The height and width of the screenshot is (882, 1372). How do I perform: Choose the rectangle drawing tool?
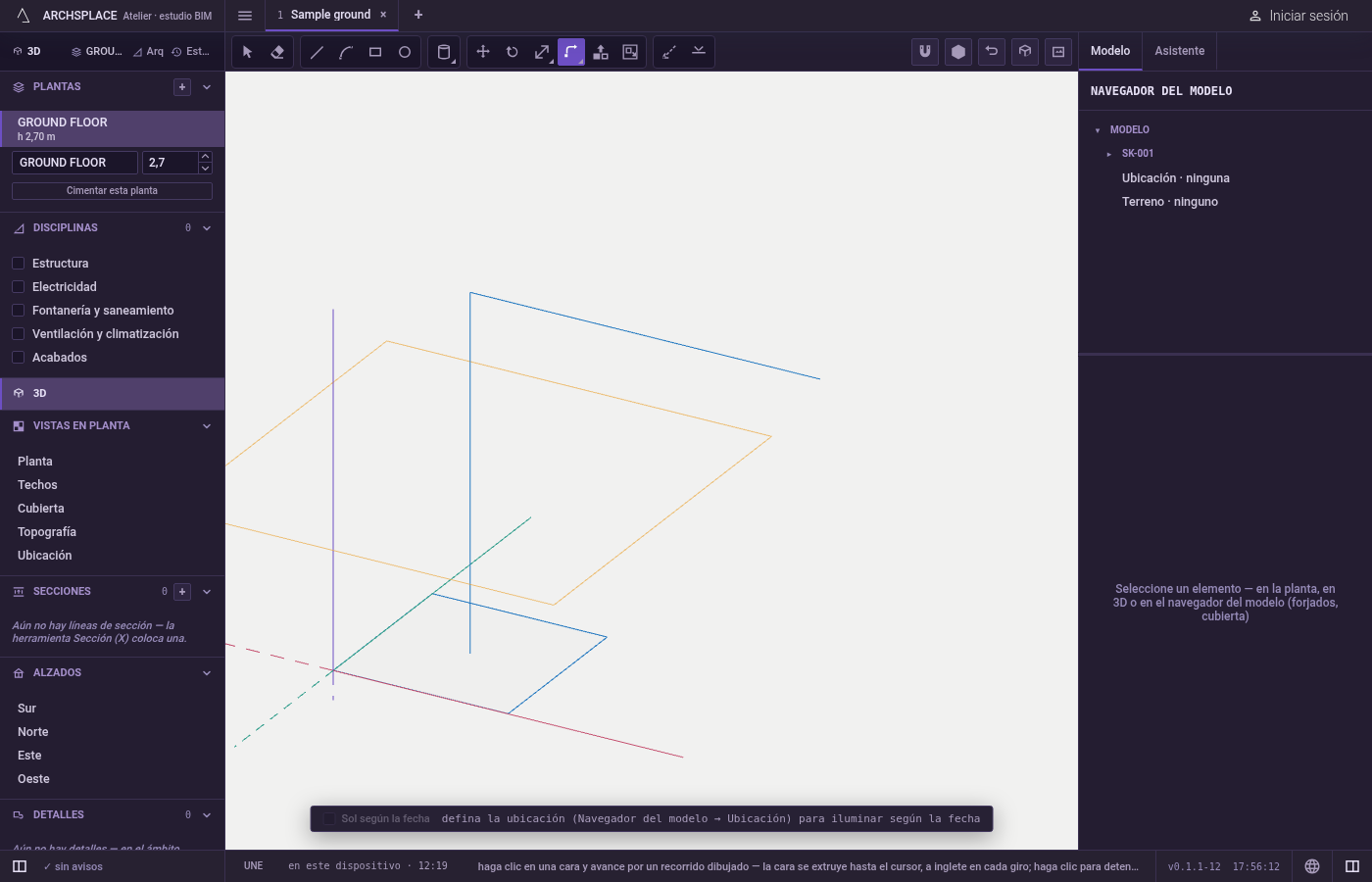(x=375, y=52)
